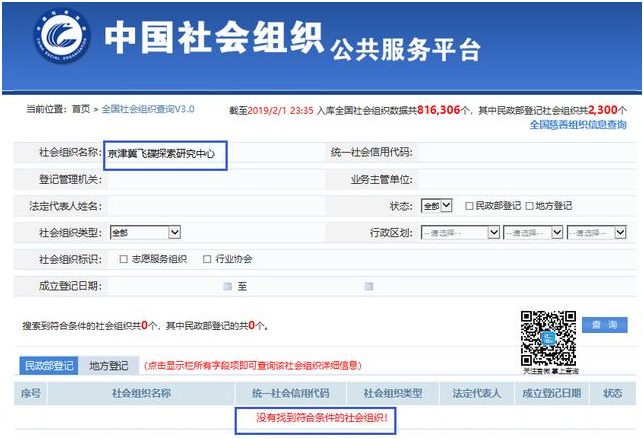The height and width of the screenshot is (439, 643).
Task: Click the QR code image
Action: (x=548, y=339)
